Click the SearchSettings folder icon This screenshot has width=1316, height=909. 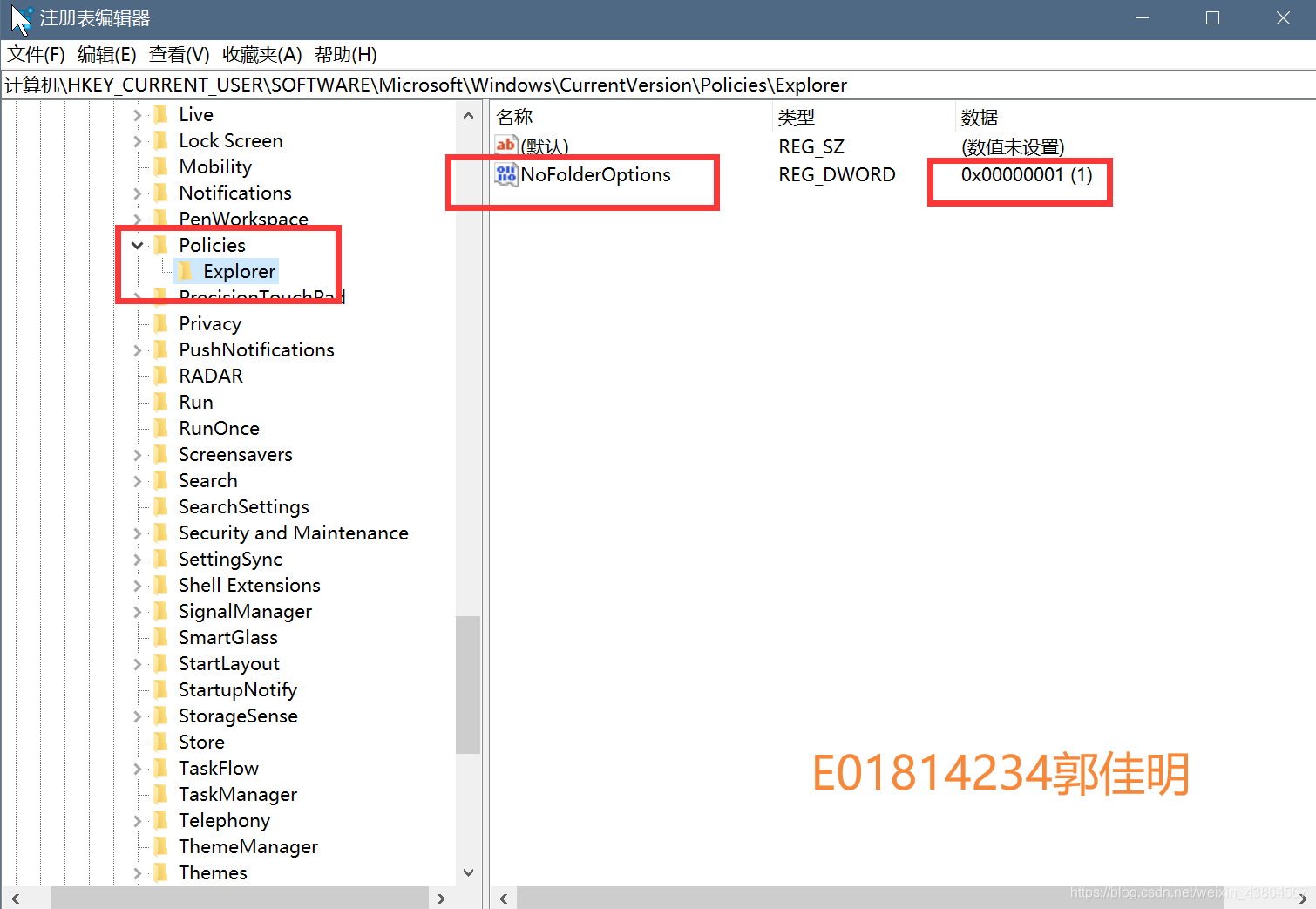click(x=160, y=506)
